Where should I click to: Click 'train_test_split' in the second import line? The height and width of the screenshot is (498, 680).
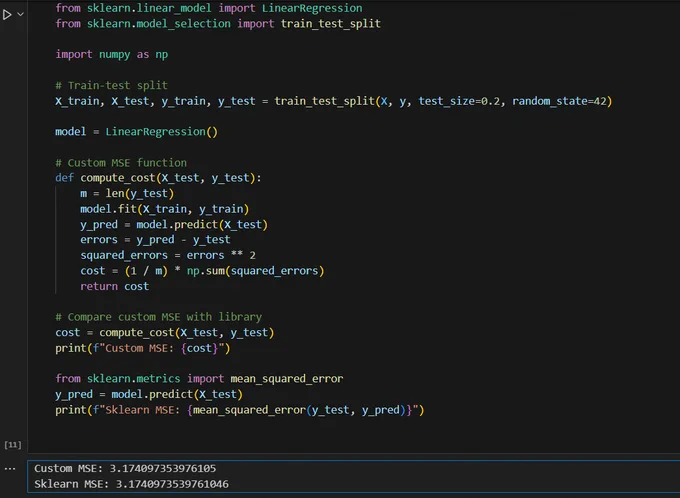[330, 23]
